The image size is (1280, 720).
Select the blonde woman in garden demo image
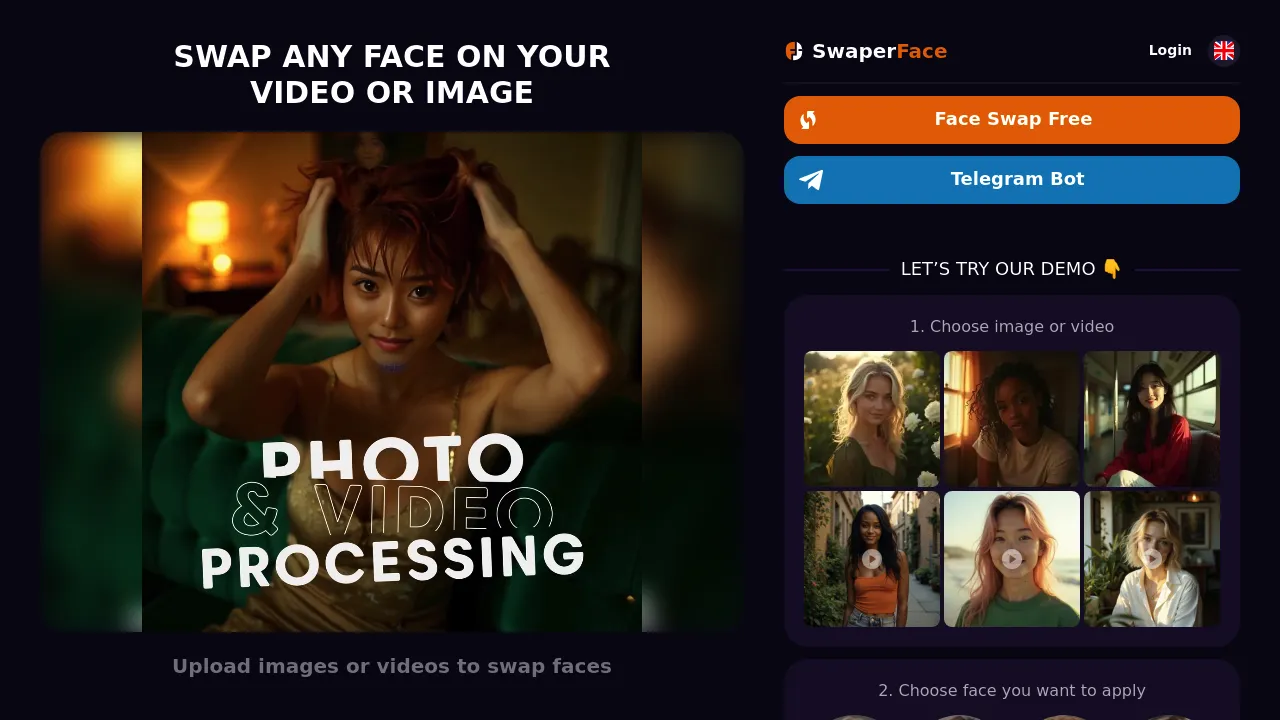[871, 418]
